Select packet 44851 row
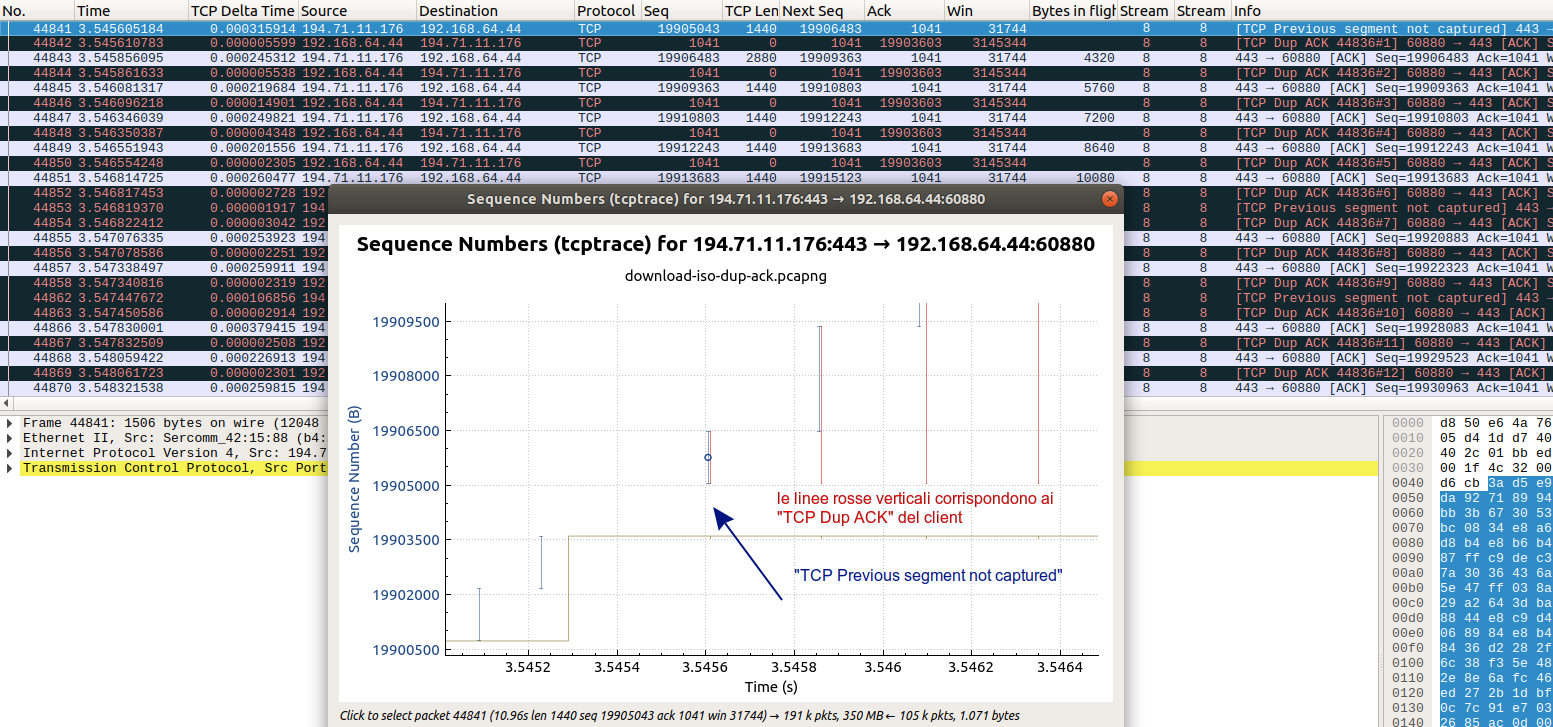 (x=776, y=178)
